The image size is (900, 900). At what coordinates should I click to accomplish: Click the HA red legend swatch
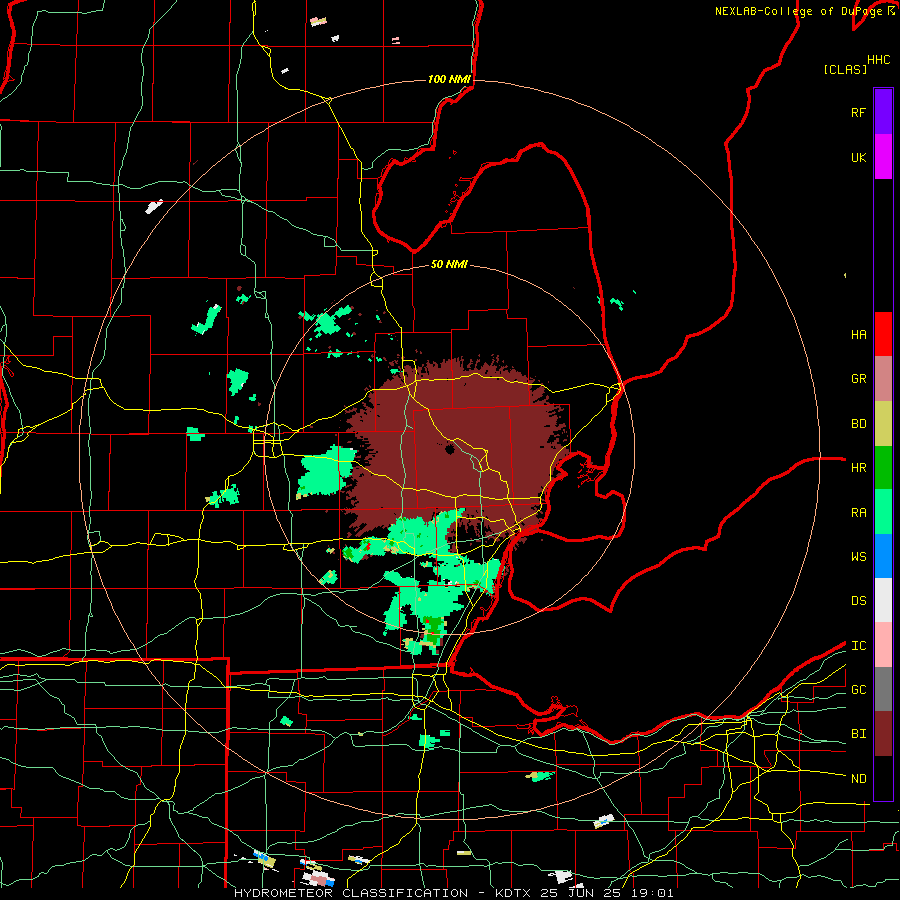[883, 334]
